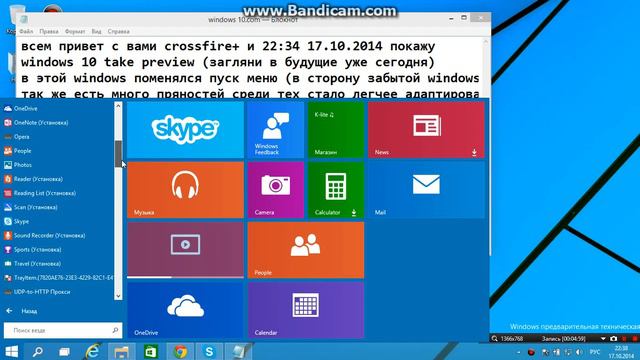This screenshot has height=360, width=640.
Task: Click the Start menu scrollbar thumb
Action: click(x=118, y=154)
